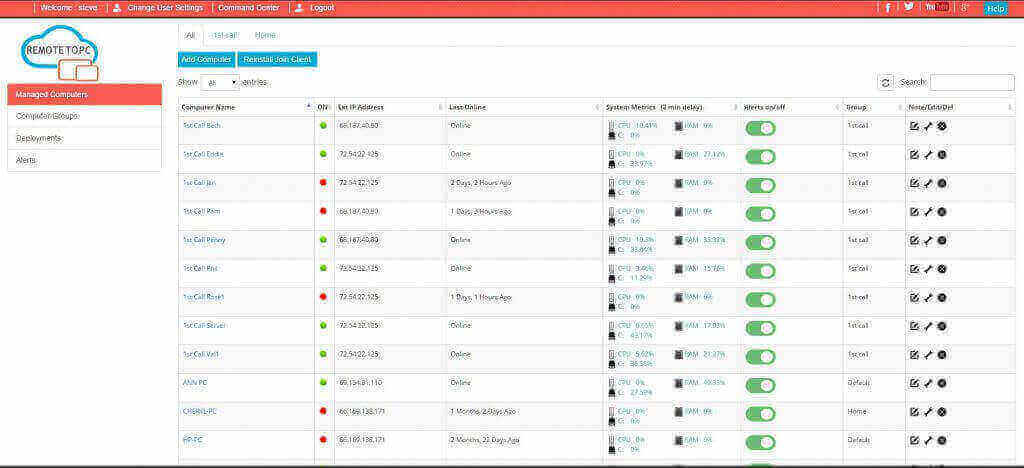Click the delete icon for 1st Call Jan
The height and width of the screenshot is (468, 1024).
click(942, 183)
